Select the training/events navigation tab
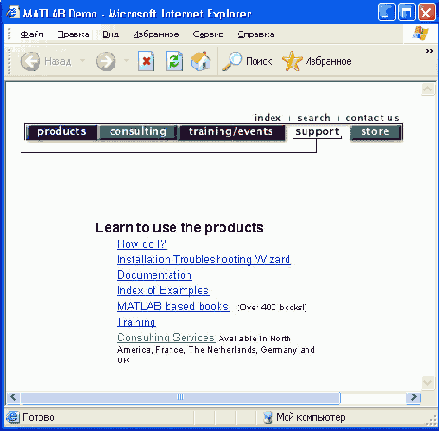Screen dimensions: 439x431 point(231,132)
